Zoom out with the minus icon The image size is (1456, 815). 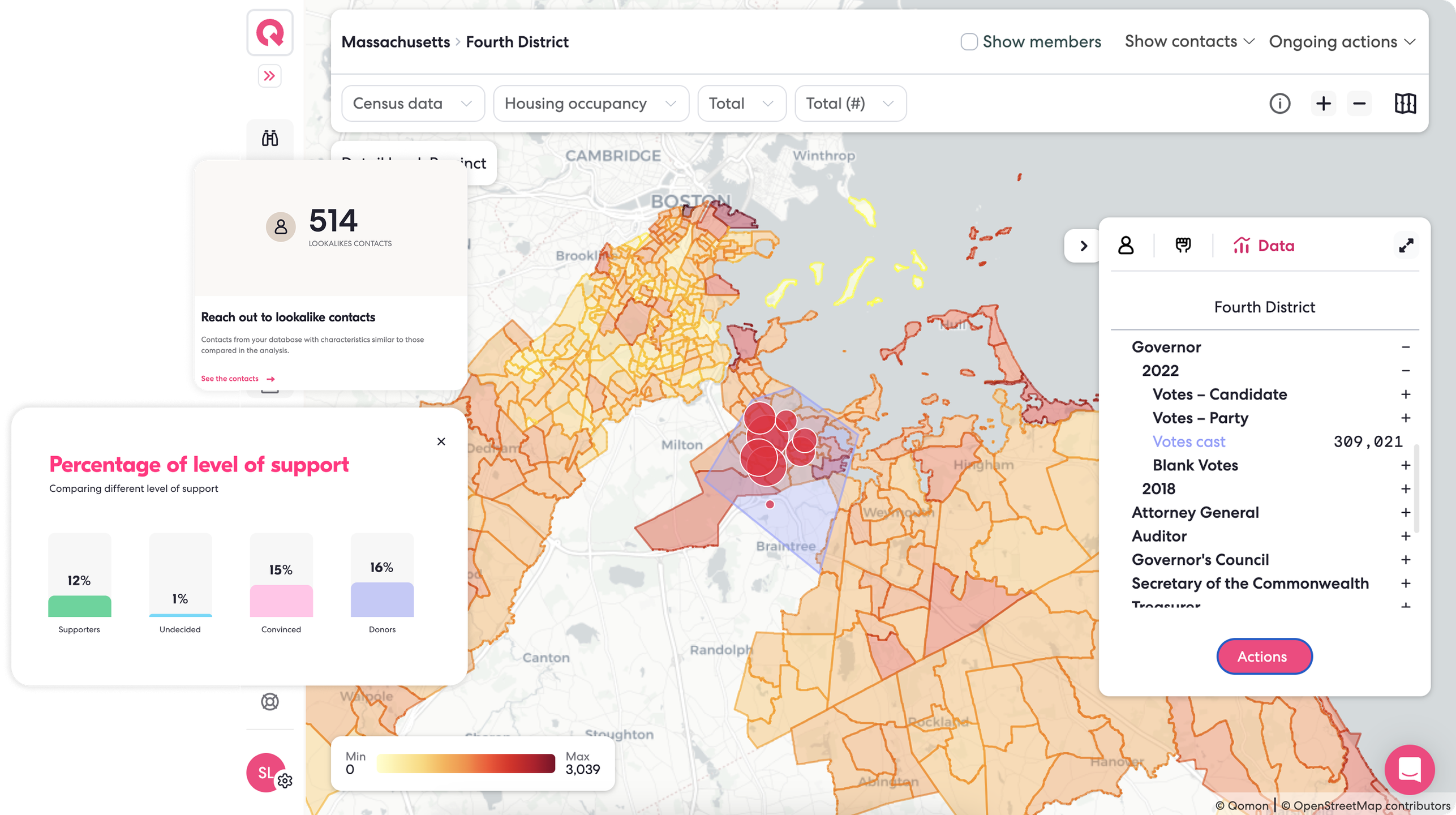point(1359,104)
